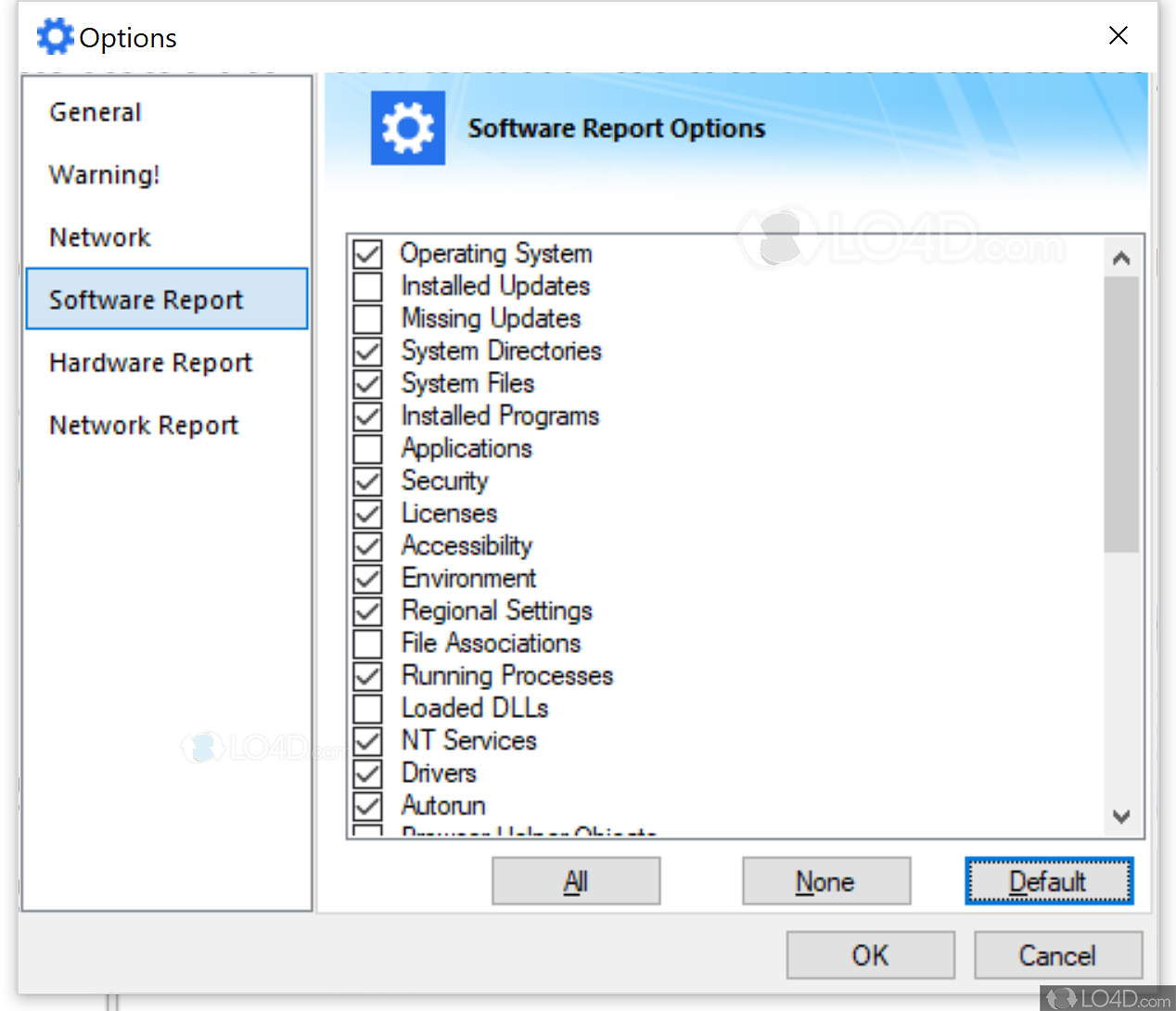The height and width of the screenshot is (1011, 1176).
Task: View the Warning! settings section
Action: (x=103, y=174)
